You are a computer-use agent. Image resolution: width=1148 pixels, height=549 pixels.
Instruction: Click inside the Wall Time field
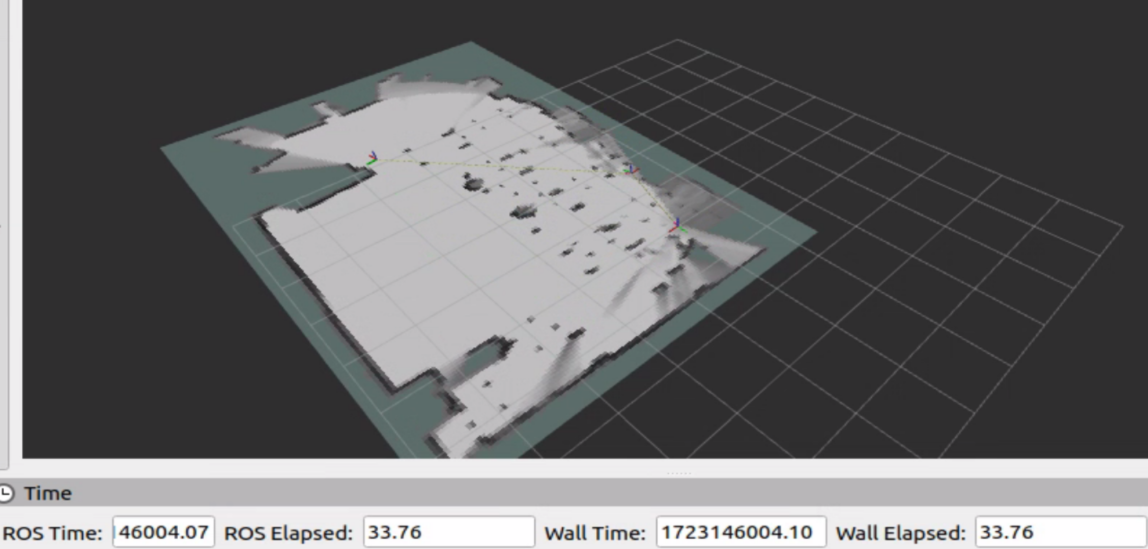(x=740, y=532)
